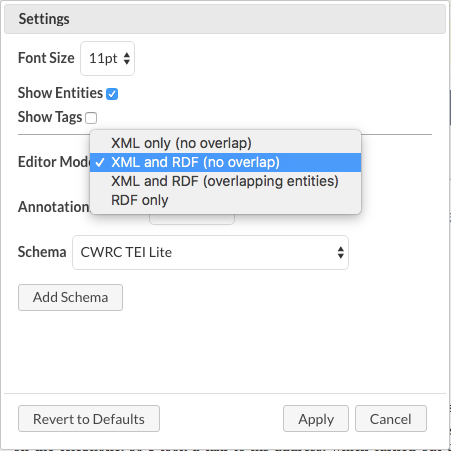Screen dimensions: 451x451
Task: Apply the settings changes
Action: pyautogui.click(x=316, y=419)
